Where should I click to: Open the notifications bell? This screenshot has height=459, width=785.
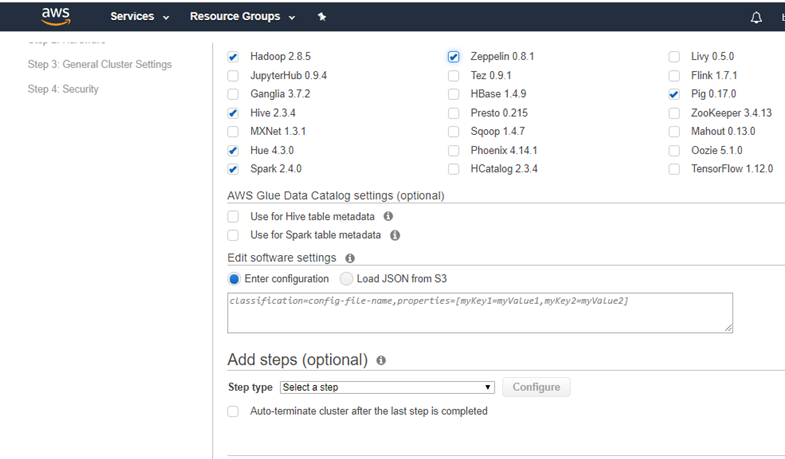(756, 18)
